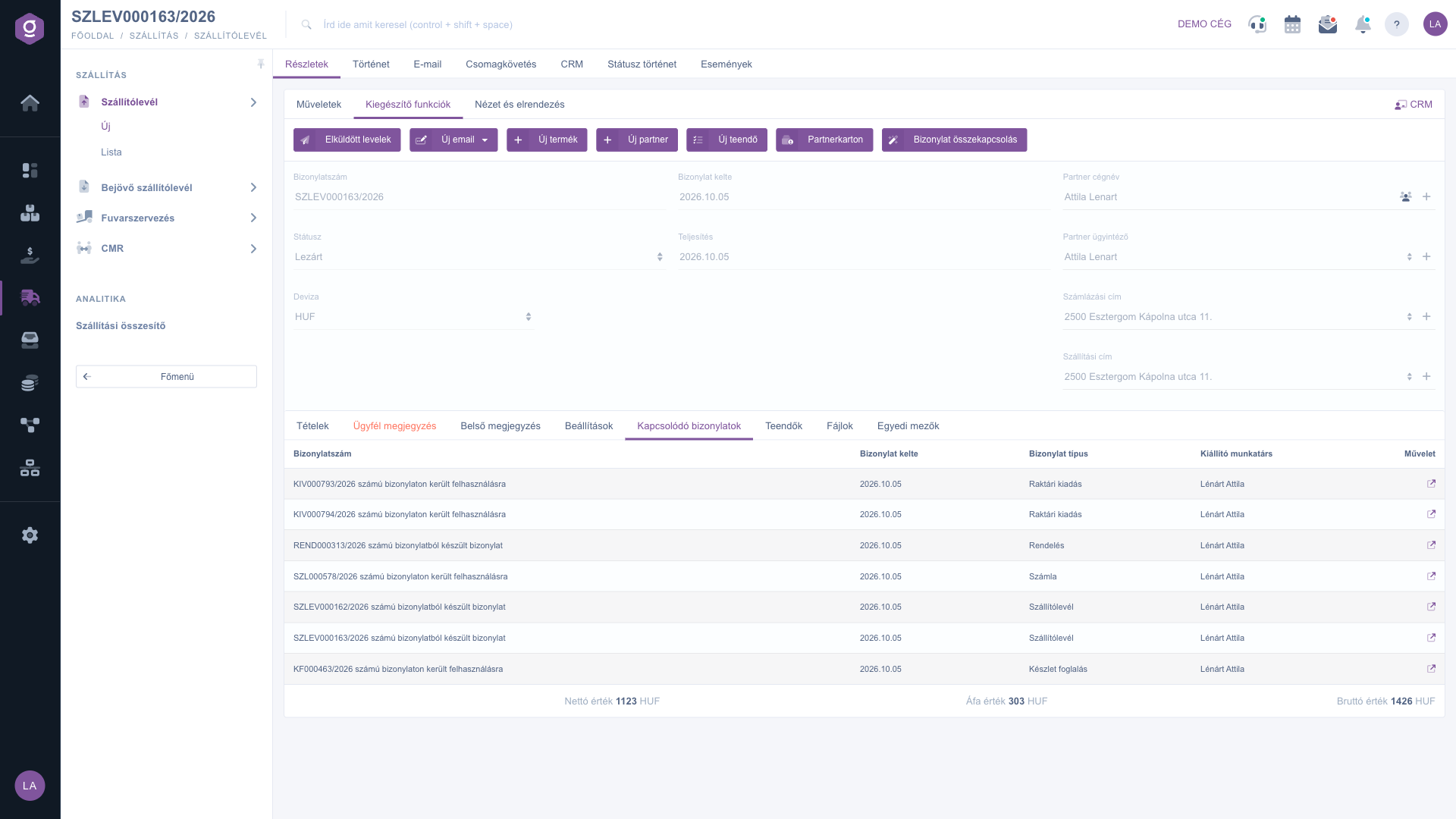Open the settings gear in the sidebar

click(30, 535)
